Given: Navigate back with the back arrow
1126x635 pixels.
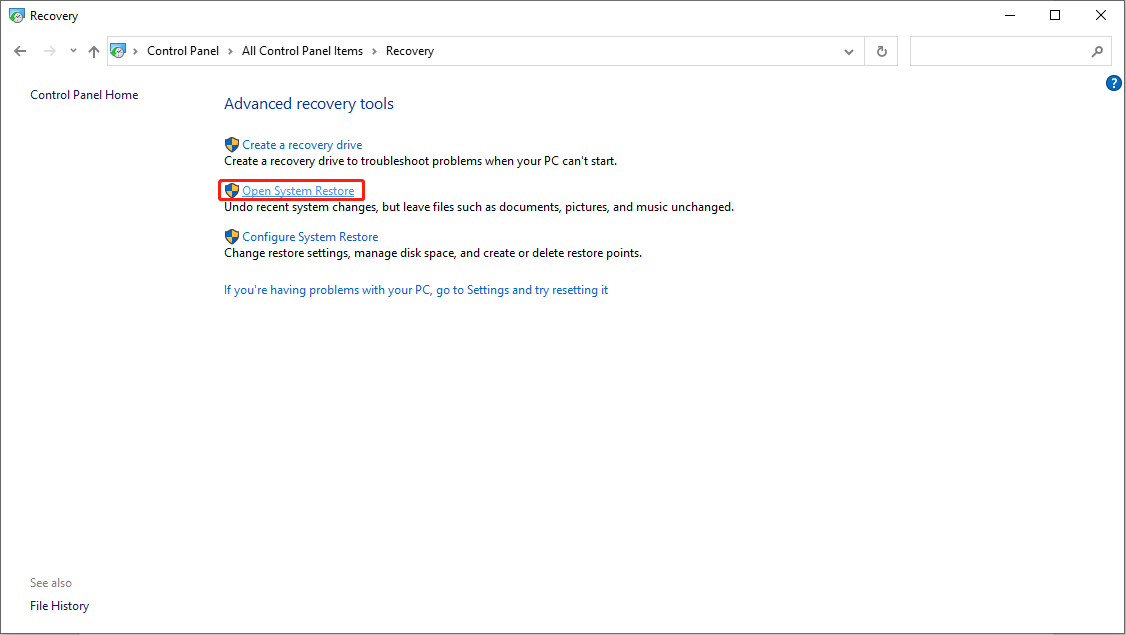Looking at the screenshot, I should click(x=20, y=50).
